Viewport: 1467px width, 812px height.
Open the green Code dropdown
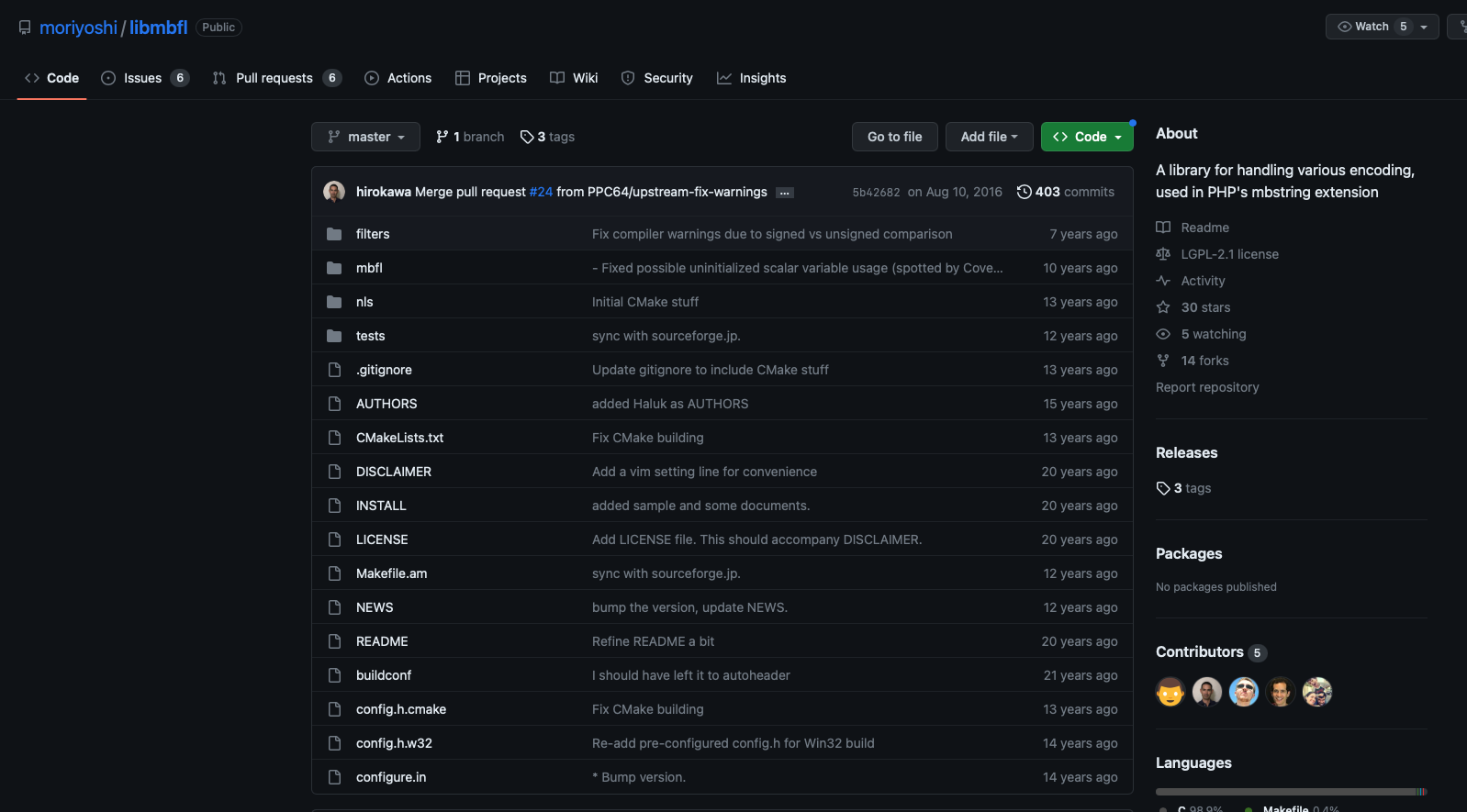click(1087, 137)
